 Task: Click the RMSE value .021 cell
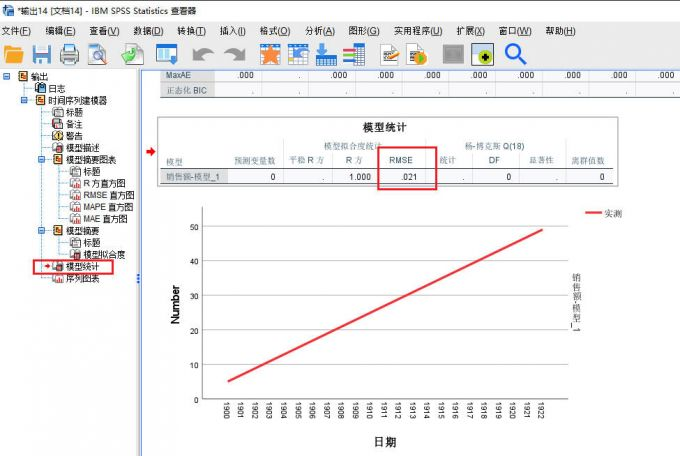[407, 177]
